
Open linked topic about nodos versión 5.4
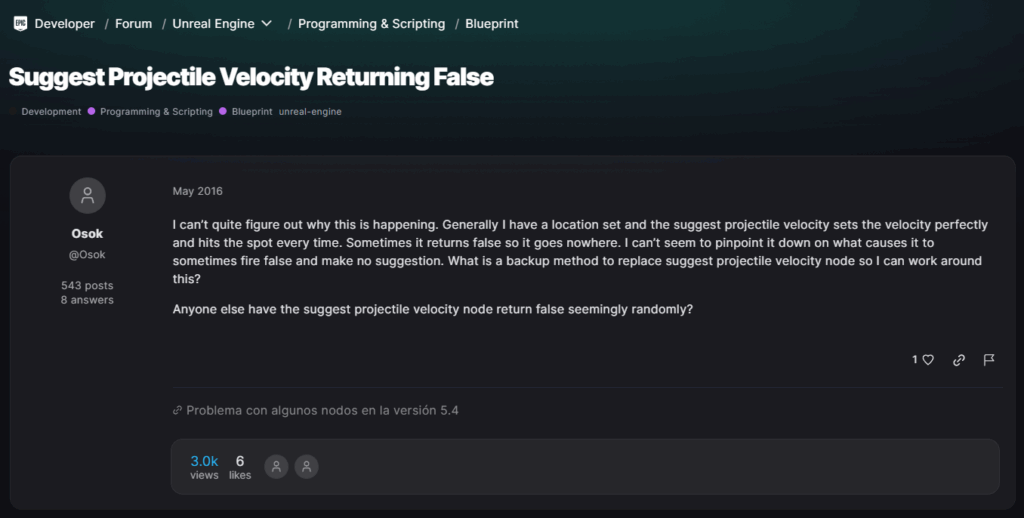322,410
